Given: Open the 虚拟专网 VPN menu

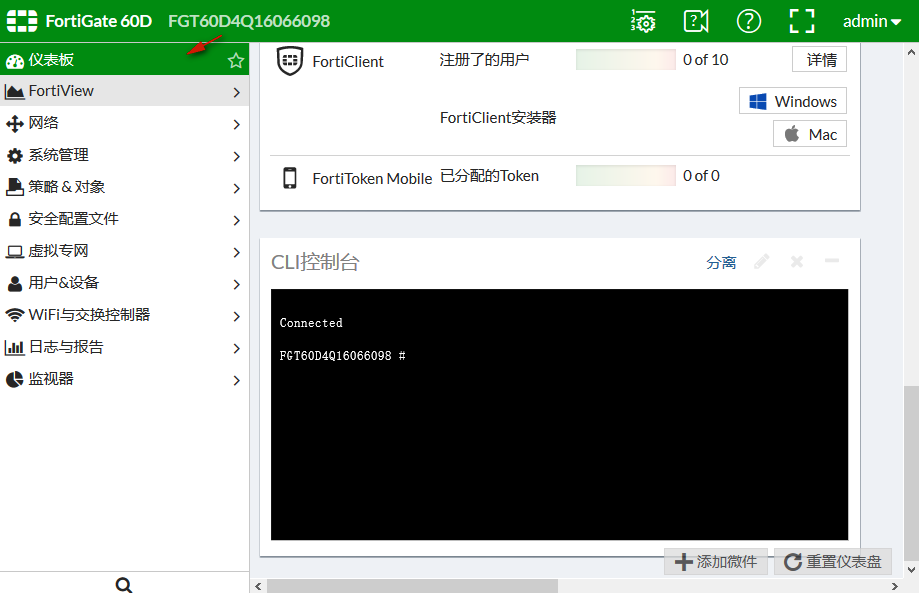Looking at the screenshot, I should (124, 251).
